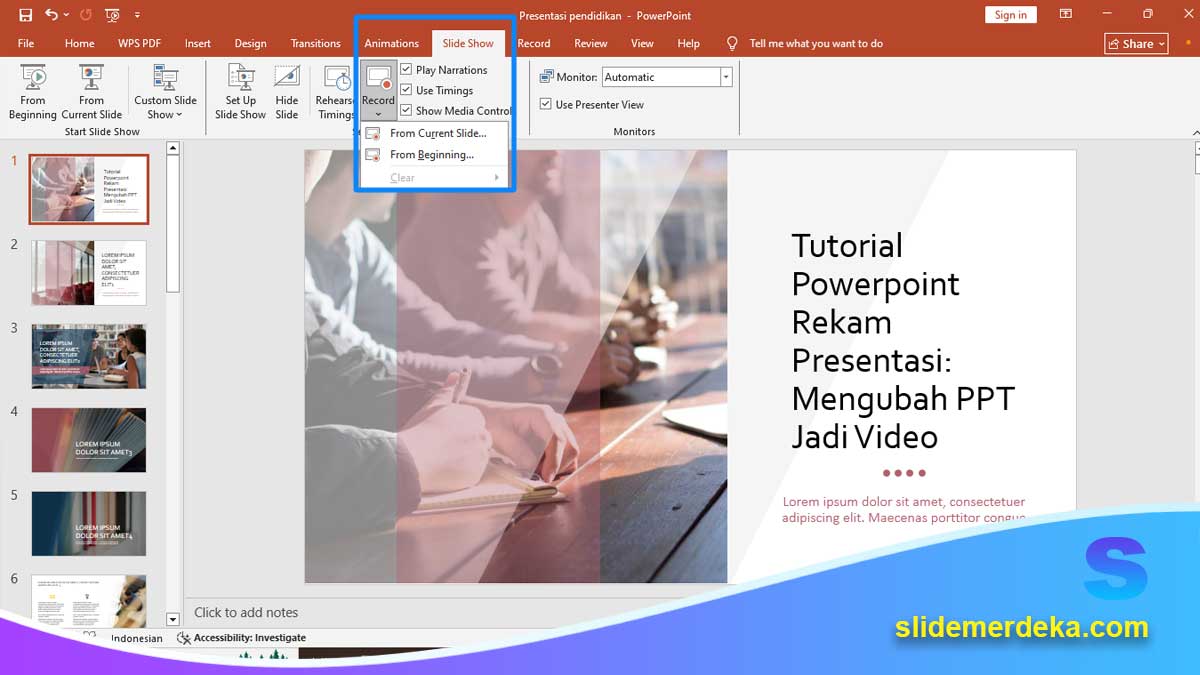Click the Hide Slide icon
The image size is (1200, 675).
click(x=287, y=78)
